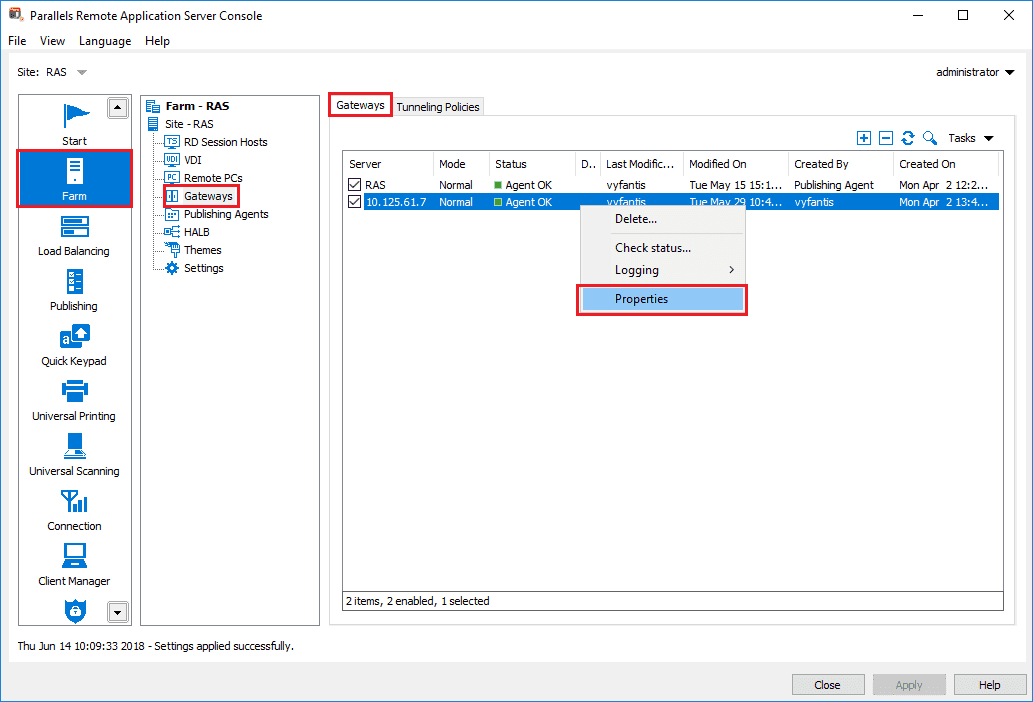This screenshot has width=1033, height=702.
Task: Click the sidebar down arrow button
Action: coord(118,612)
